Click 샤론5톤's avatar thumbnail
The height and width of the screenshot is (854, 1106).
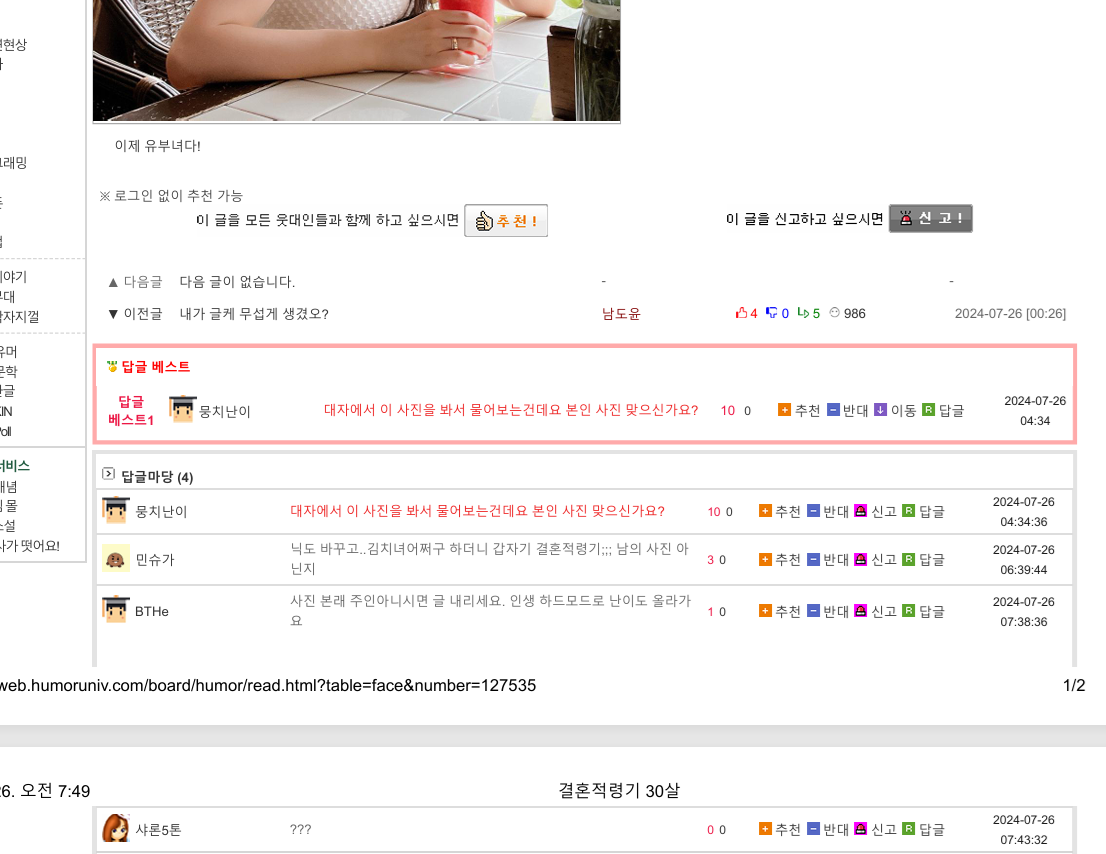(116, 829)
